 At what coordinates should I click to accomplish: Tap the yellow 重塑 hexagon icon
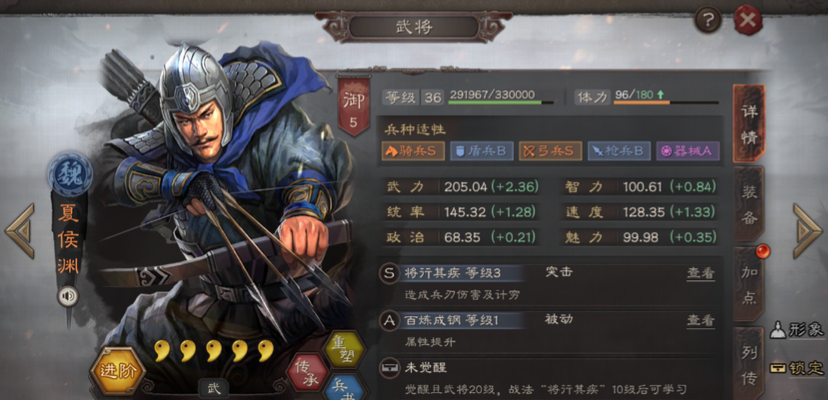[x=343, y=349]
